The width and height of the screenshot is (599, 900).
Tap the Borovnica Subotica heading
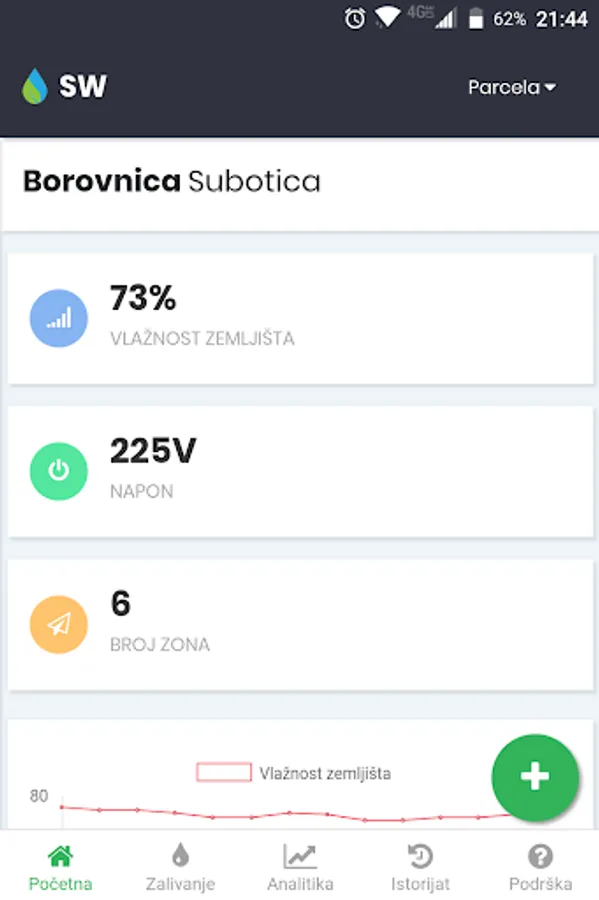171,182
